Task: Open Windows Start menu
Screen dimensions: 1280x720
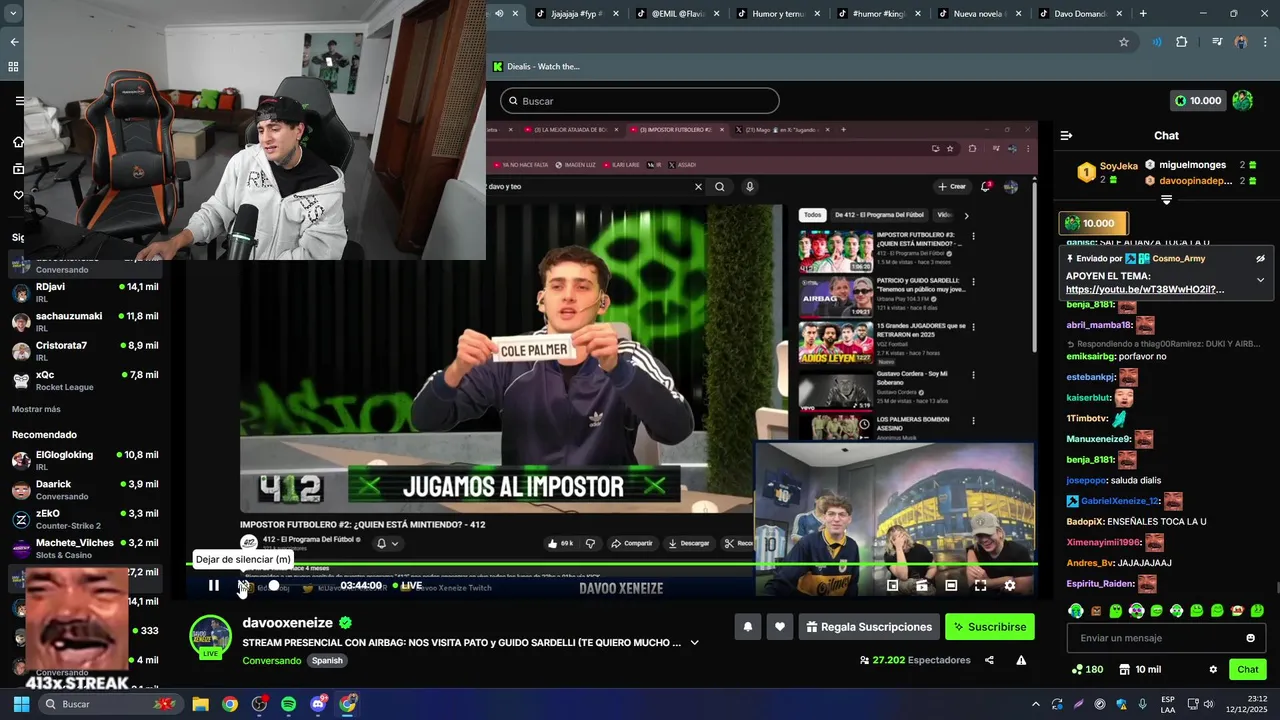Action: (x=20, y=704)
